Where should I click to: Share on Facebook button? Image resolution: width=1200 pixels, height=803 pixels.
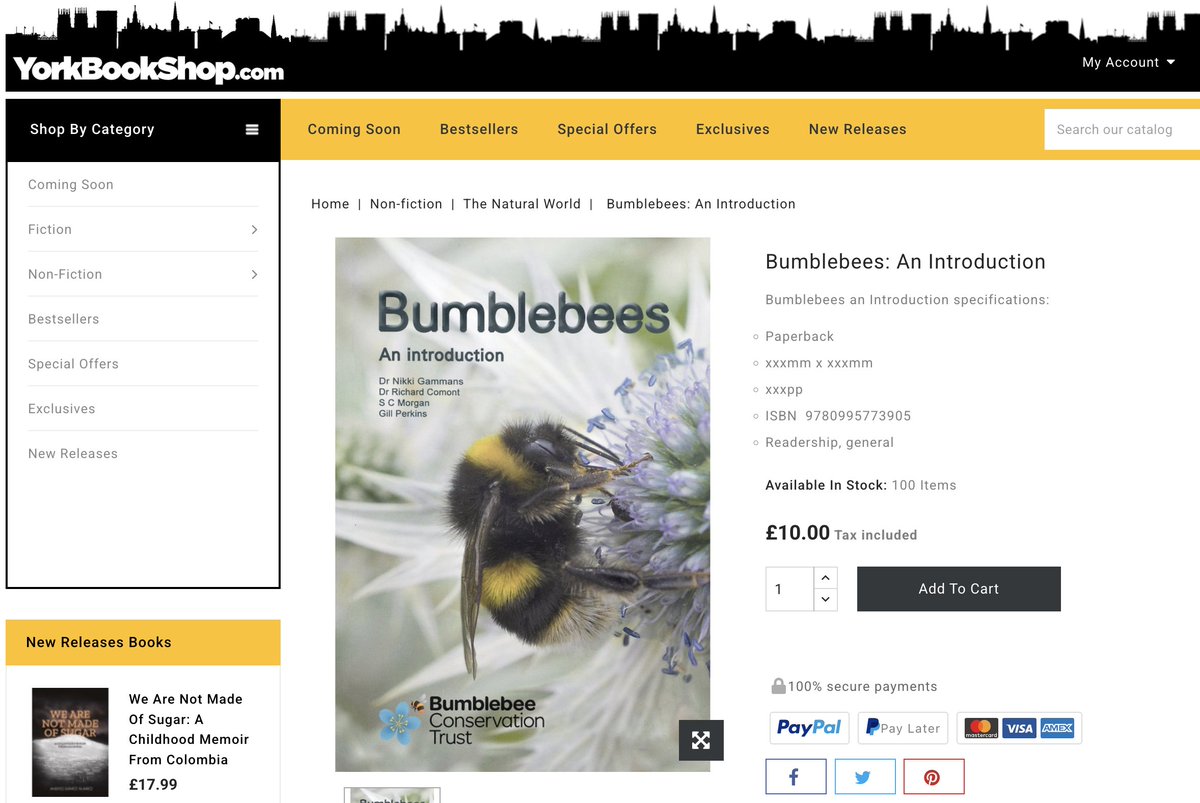coord(796,777)
